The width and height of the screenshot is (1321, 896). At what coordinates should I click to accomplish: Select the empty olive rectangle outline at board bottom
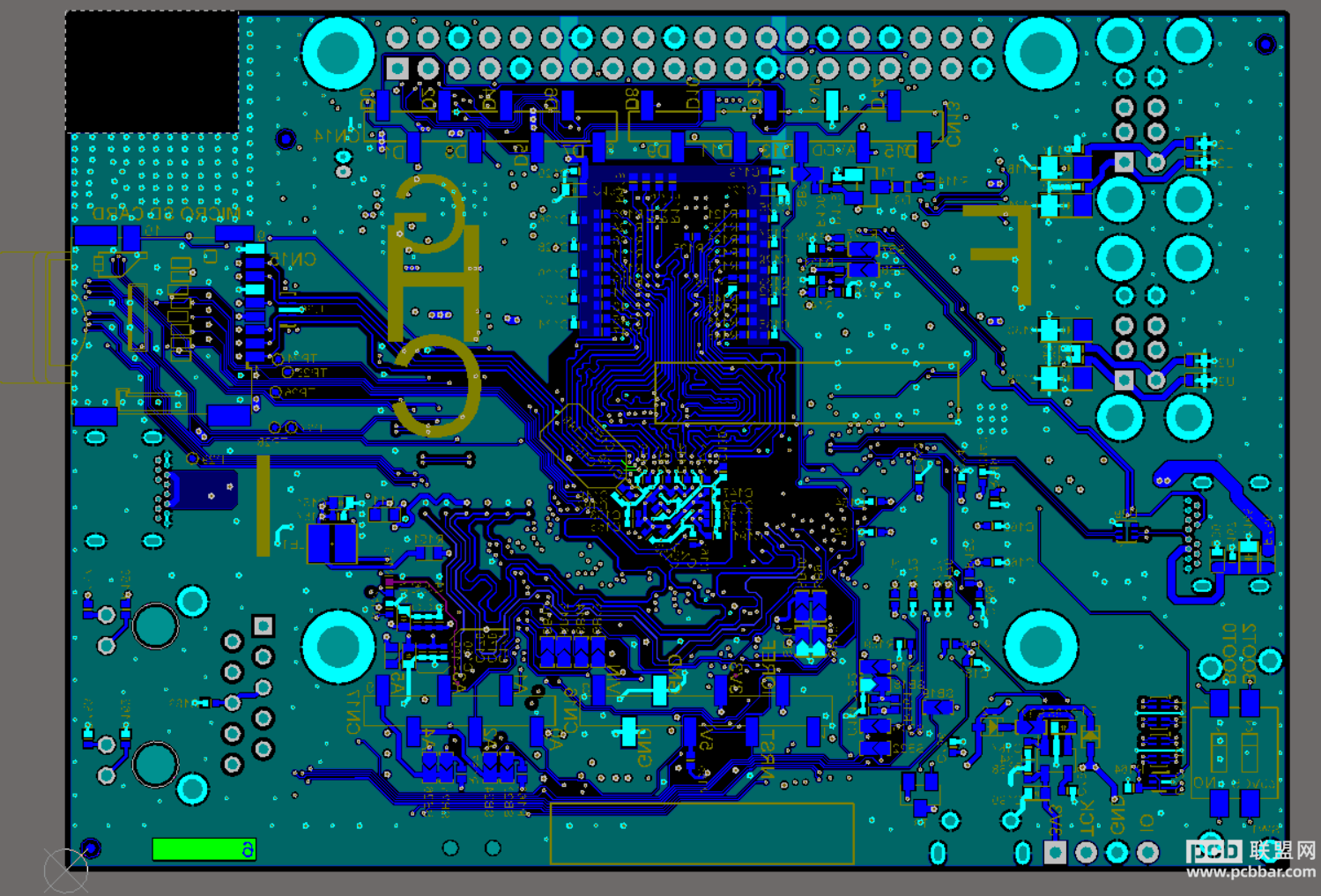click(701, 833)
